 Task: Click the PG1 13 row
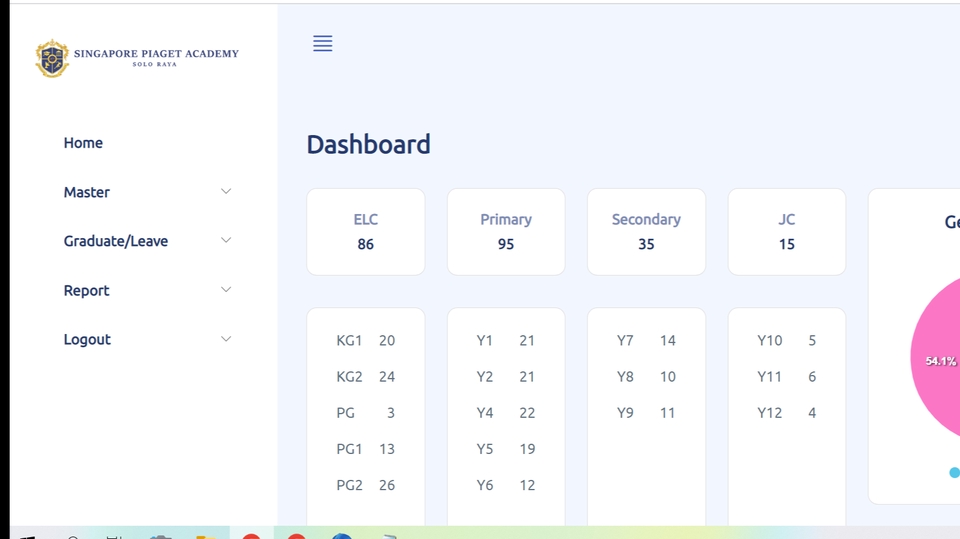point(366,449)
